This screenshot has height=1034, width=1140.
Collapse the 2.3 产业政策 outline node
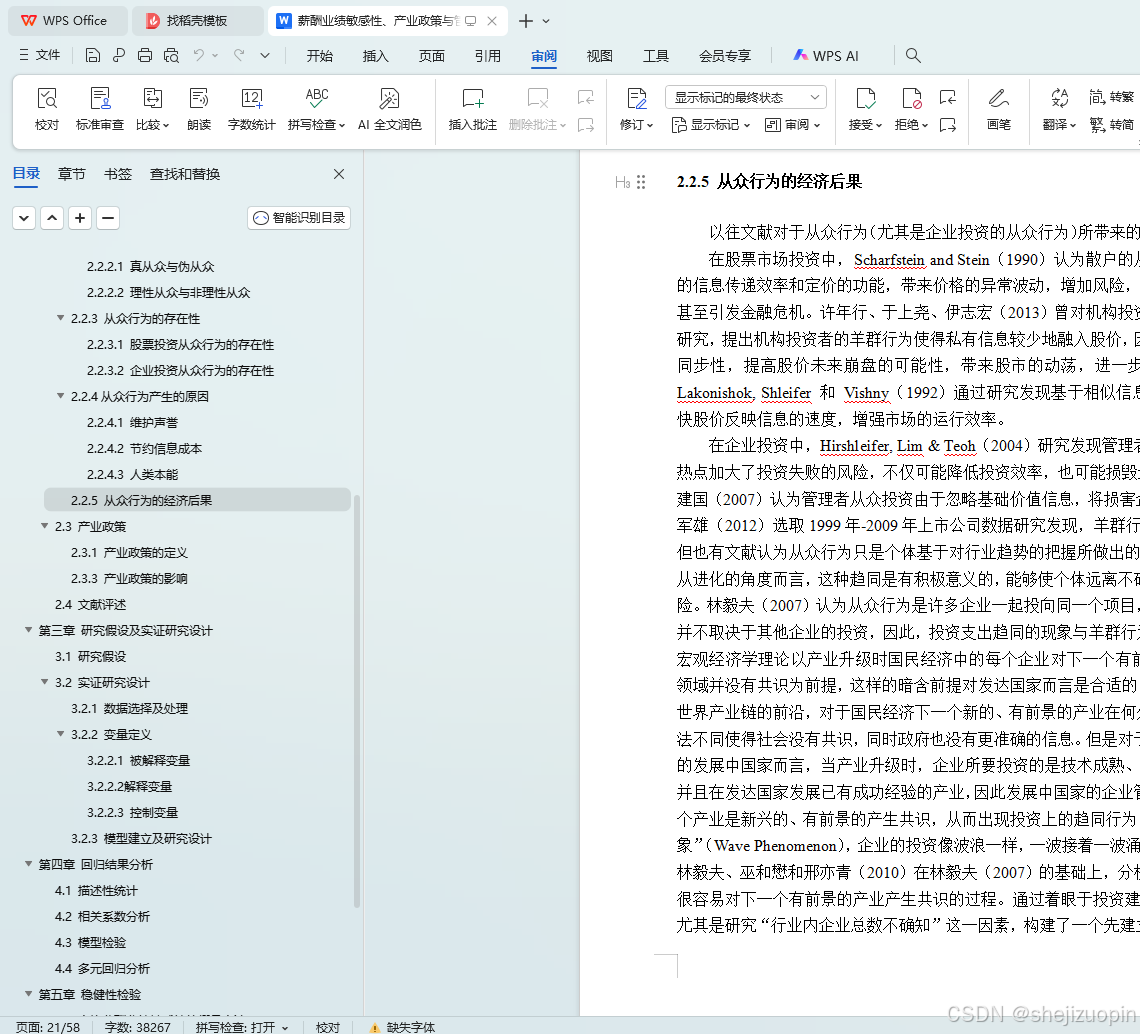click(x=45, y=526)
